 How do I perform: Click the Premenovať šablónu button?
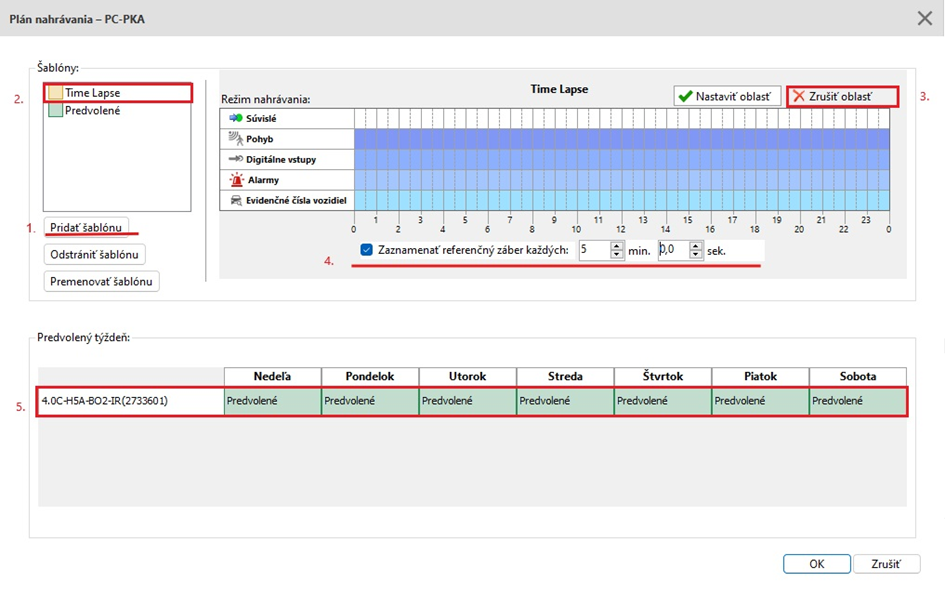pos(101,281)
